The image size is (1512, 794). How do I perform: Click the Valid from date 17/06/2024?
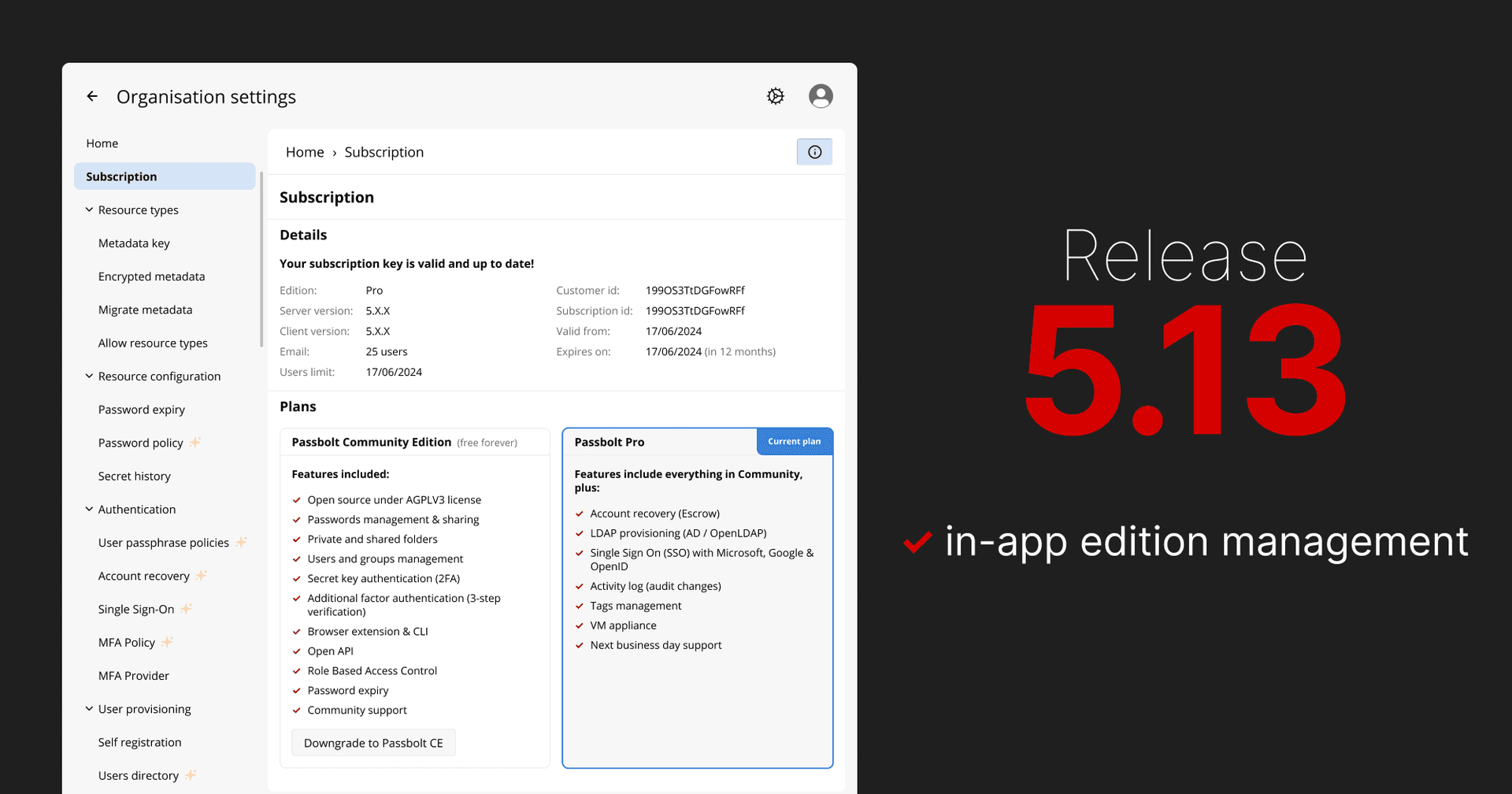point(673,331)
